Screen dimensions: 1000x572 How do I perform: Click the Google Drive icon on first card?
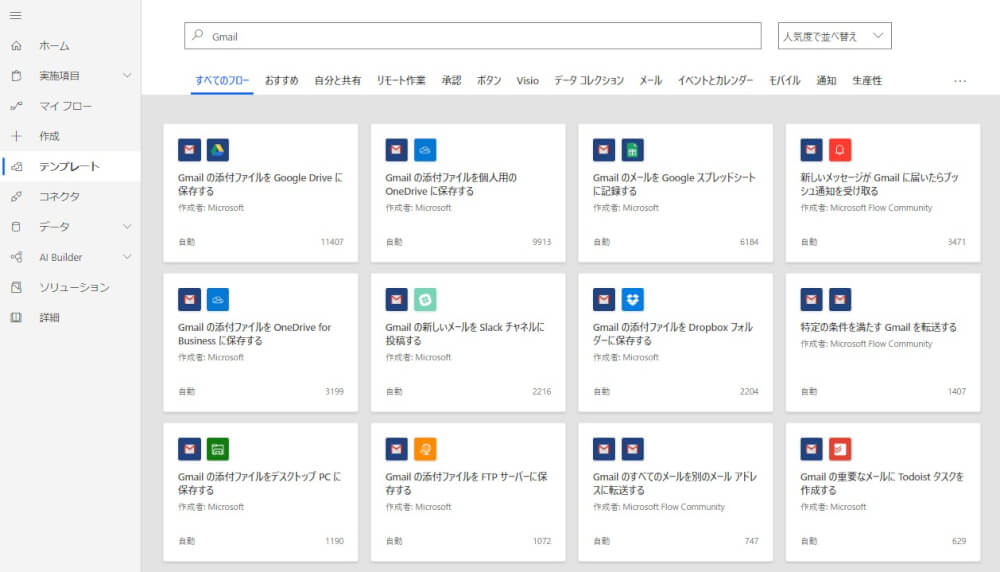218,150
